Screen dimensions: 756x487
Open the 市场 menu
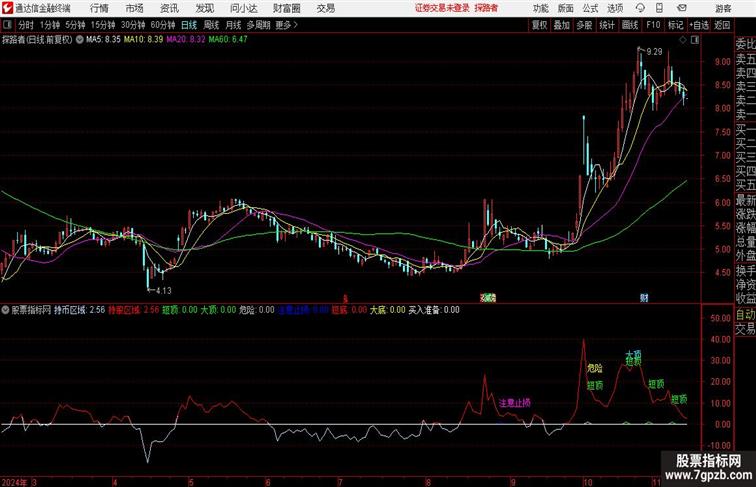[x=135, y=8]
